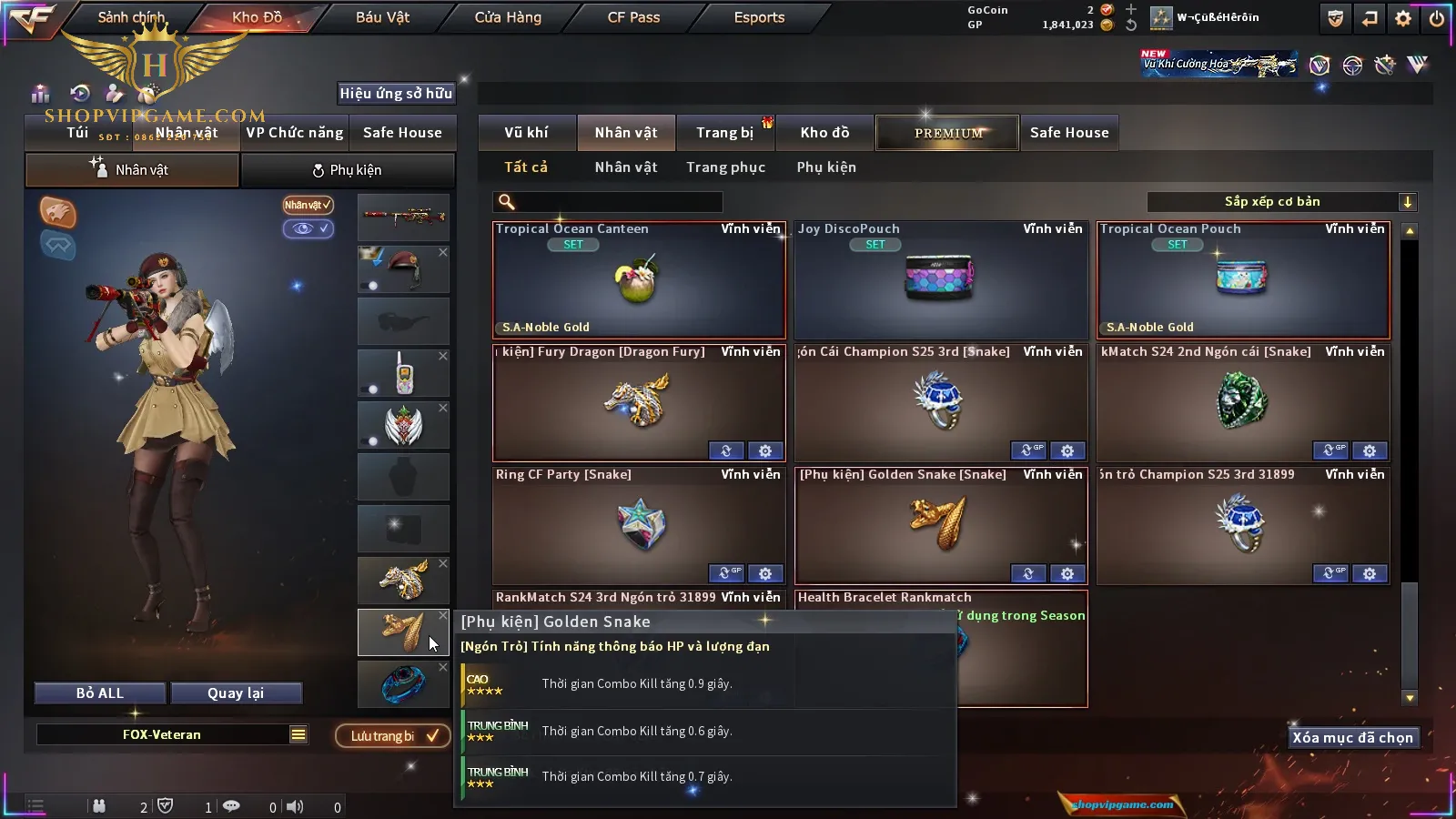This screenshot has width=1456, height=819.
Task: Click the sound speaker icon in status bar
Action: [295, 806]
